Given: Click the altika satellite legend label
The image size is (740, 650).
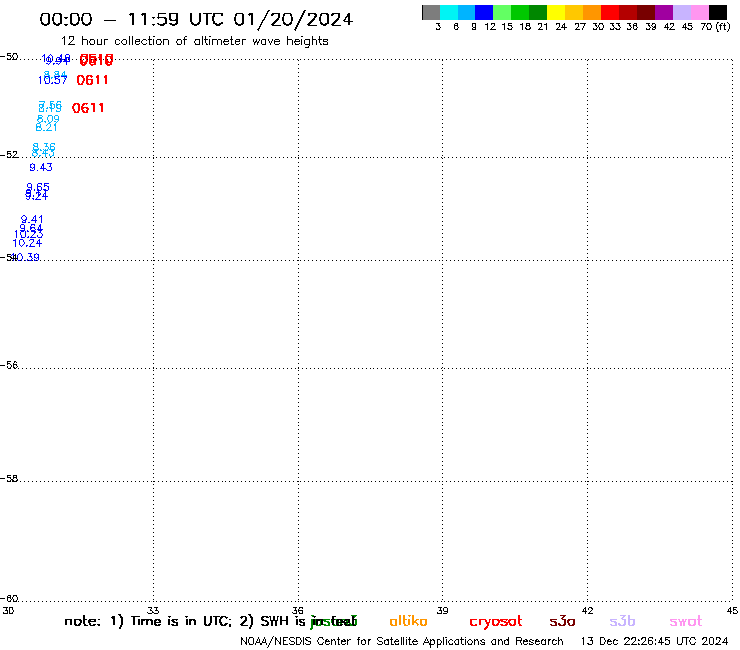Looking at the screenshot, I should 408,621.
